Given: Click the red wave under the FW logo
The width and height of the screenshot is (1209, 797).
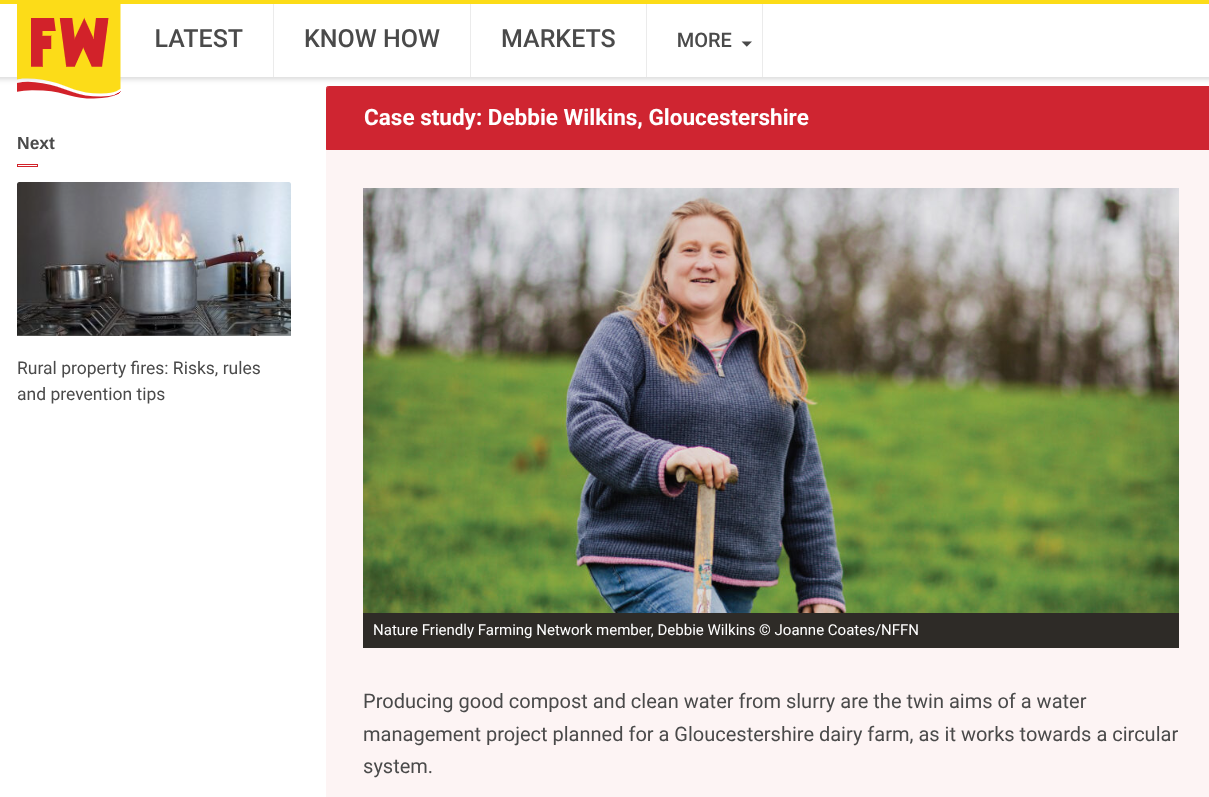Looking at the screenshot, I should pyautogui.click(x=69, y=90).
